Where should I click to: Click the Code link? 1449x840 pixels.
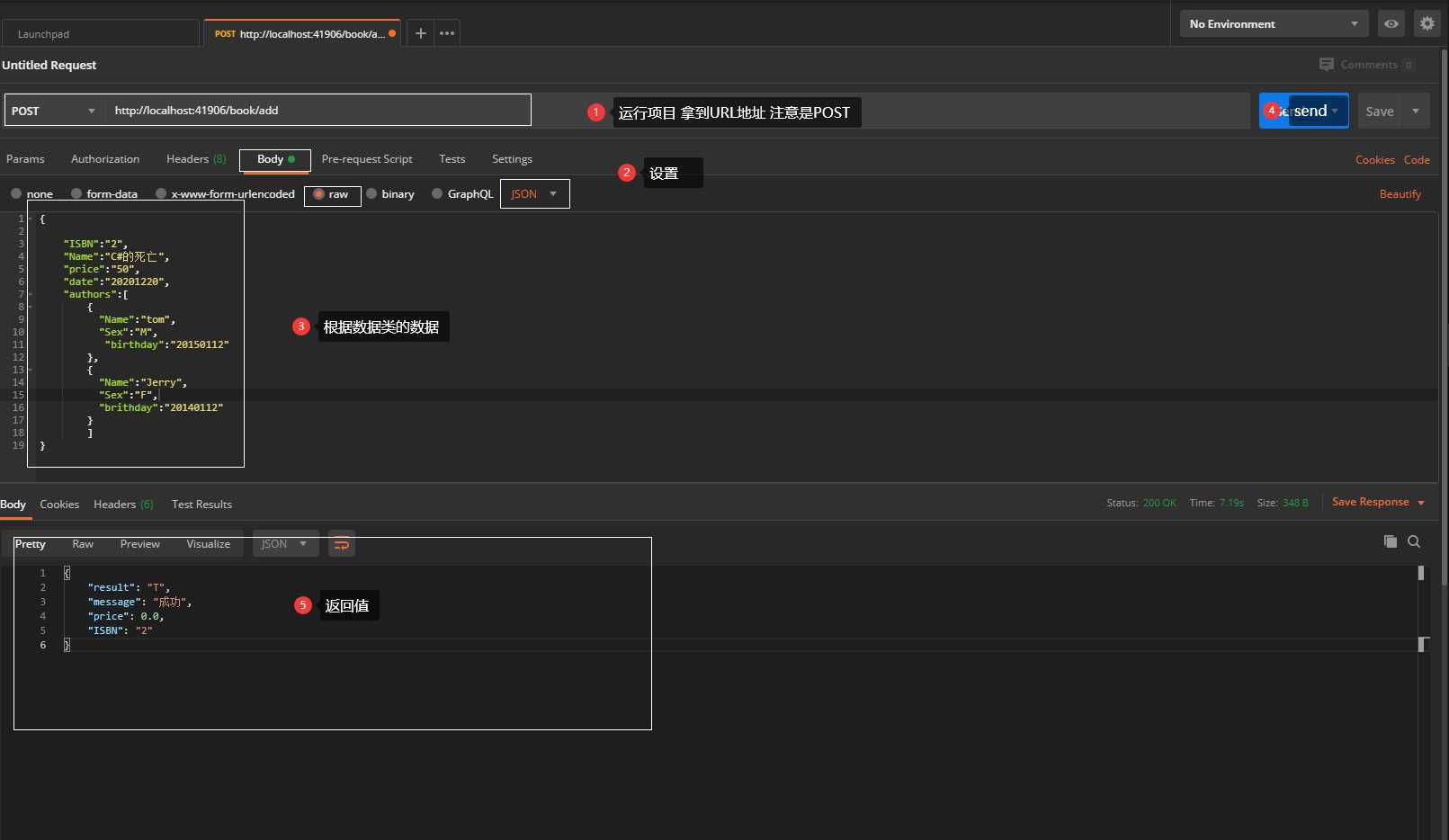[x=1417, y=160]
